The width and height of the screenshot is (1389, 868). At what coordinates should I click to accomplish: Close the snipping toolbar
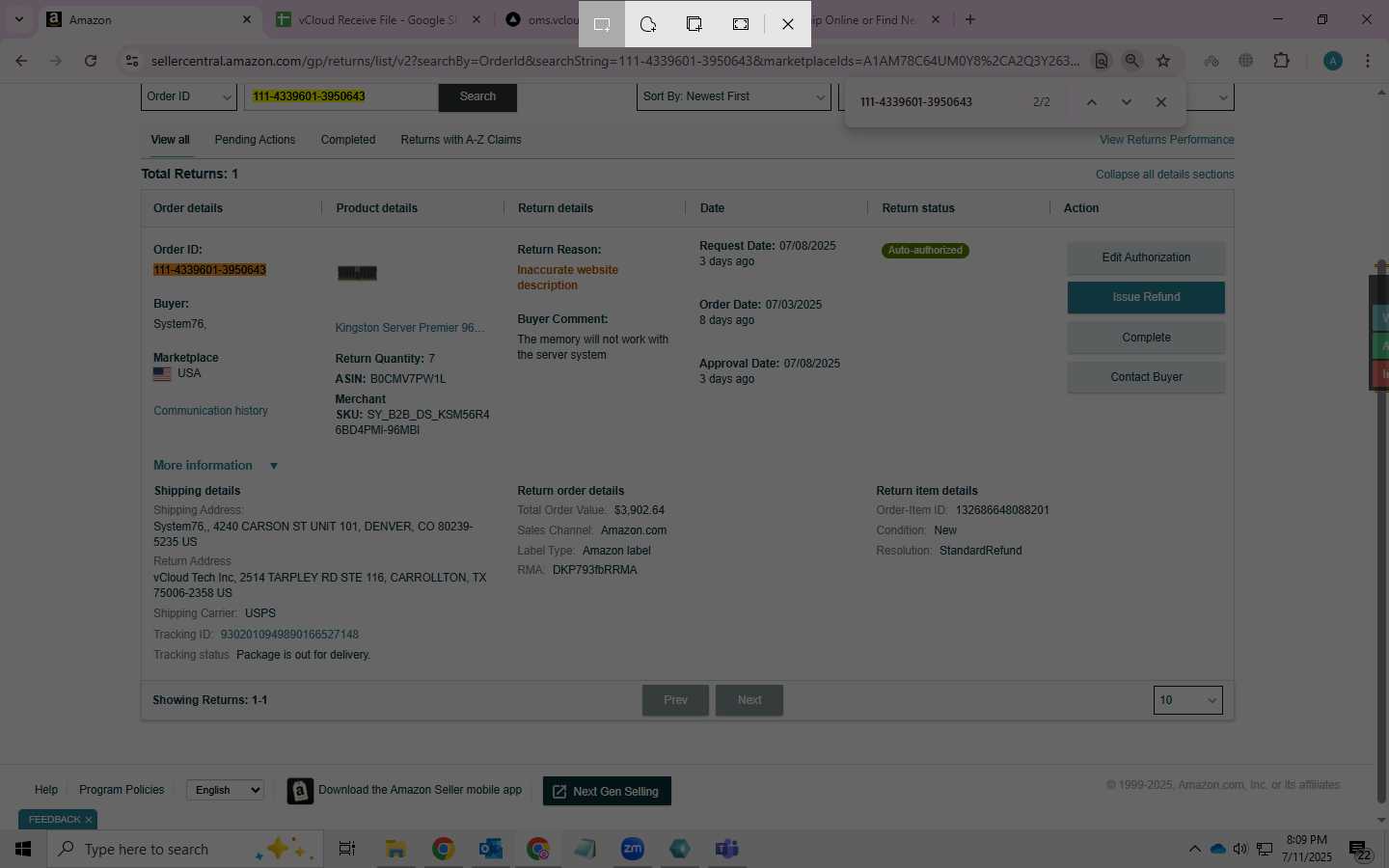tap(788, 24)
